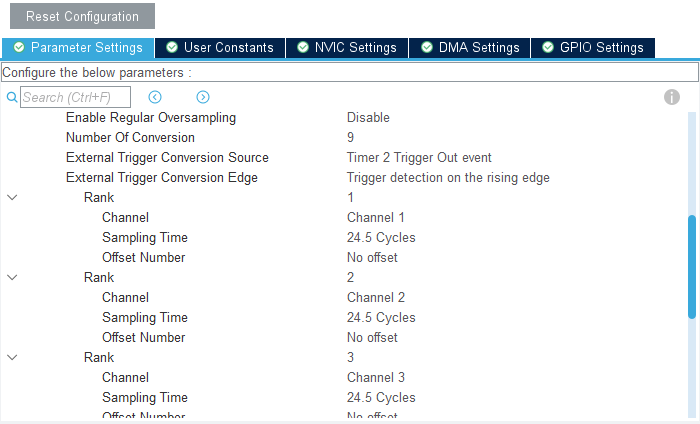
Task: Click green check icon on DMA Settings
Action: 427,48
